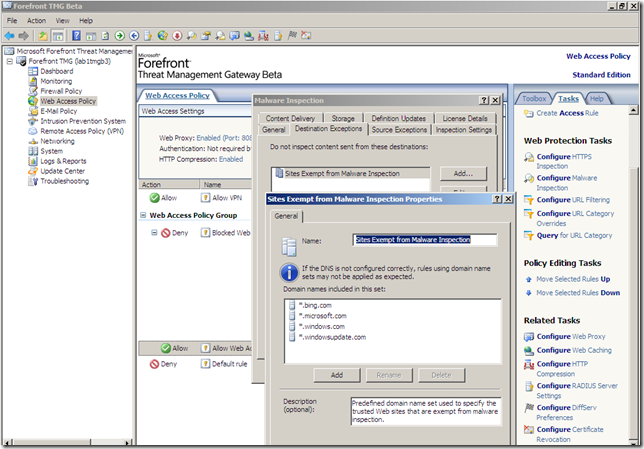Open the View menu
The image size is (644, 449).
click(62, 21)
